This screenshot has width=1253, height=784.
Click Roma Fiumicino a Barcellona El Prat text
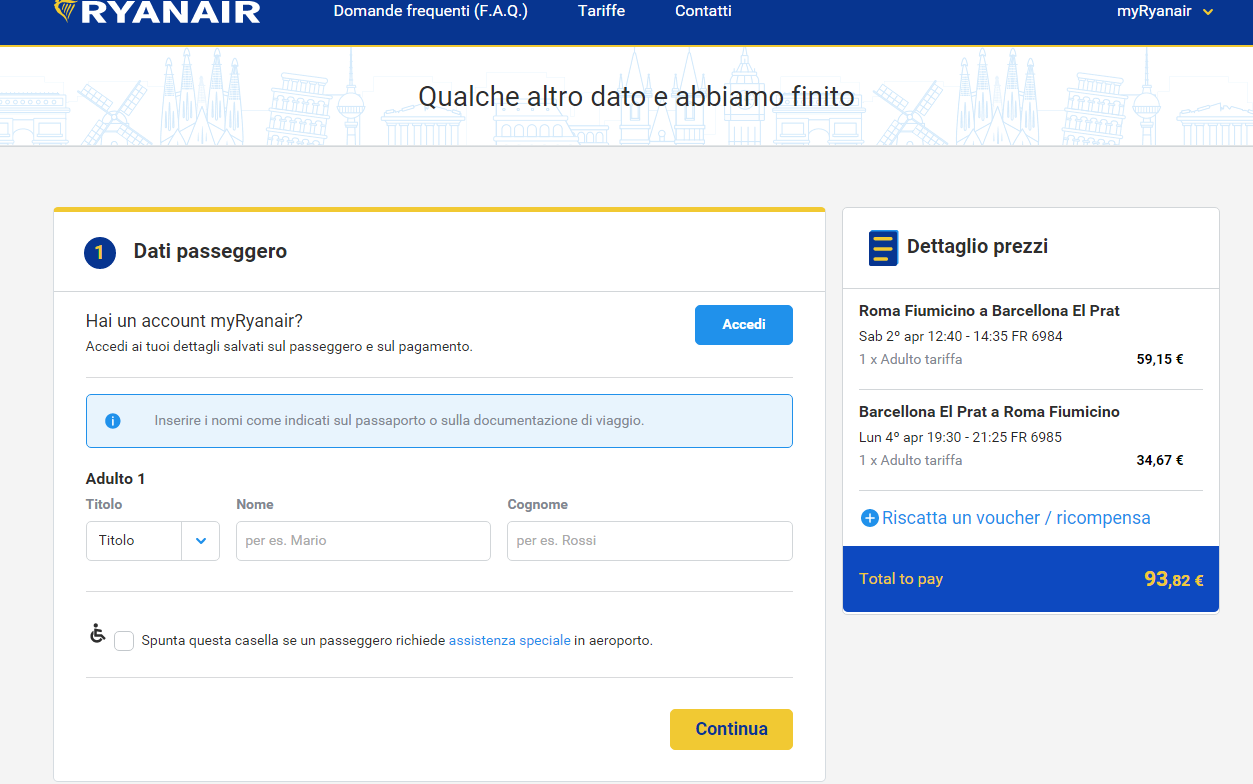(x=989, y=311)
